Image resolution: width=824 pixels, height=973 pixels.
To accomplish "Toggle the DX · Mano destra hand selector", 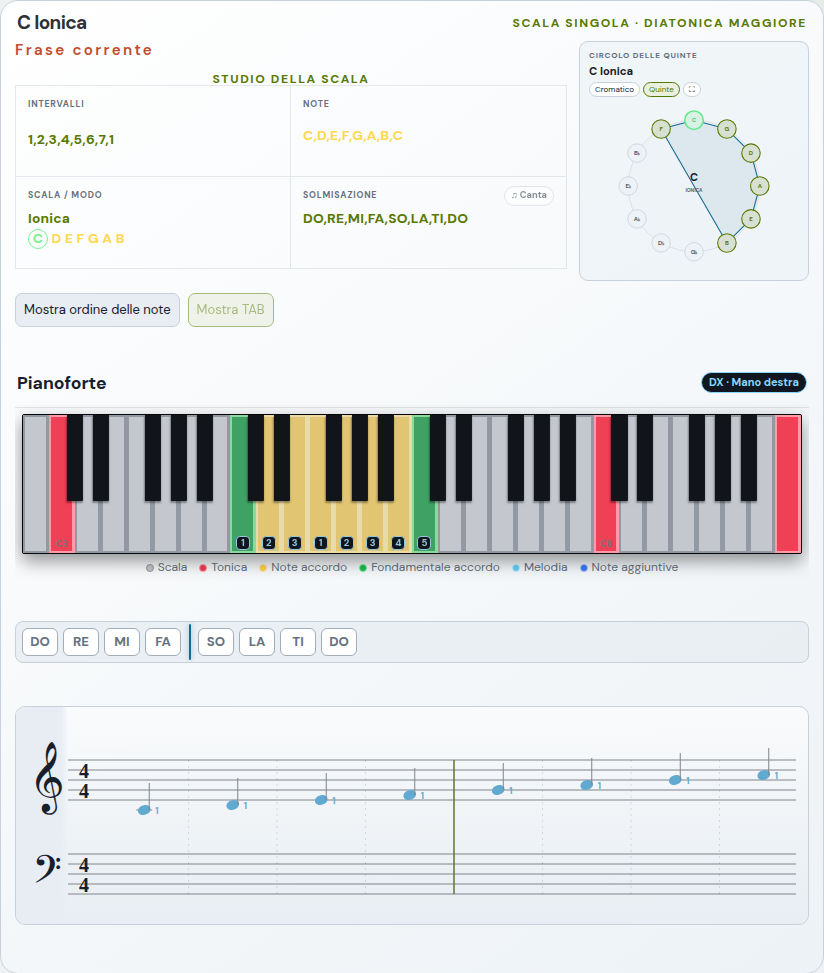I will coord(754,382).
